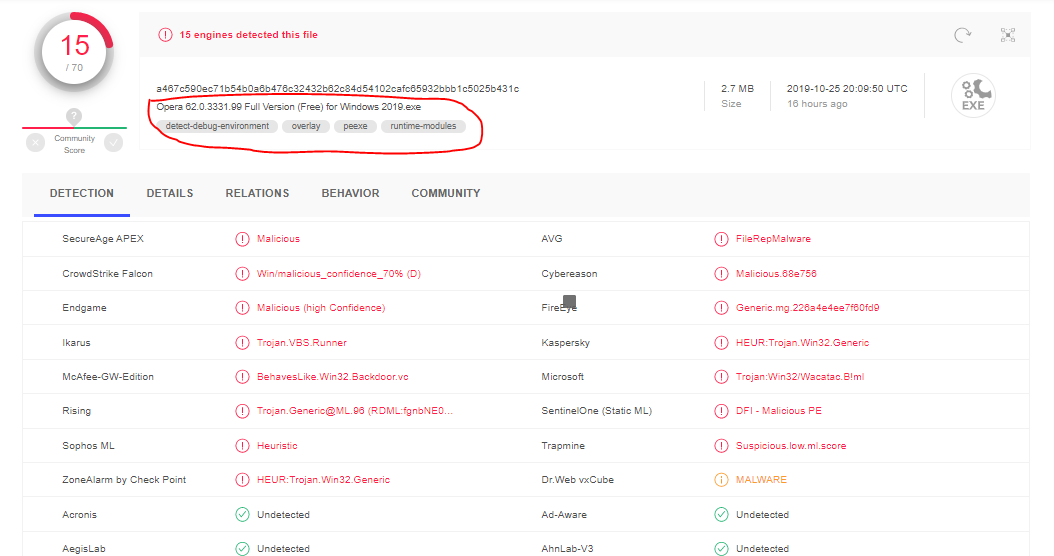
Task: Click the Opera 62.0.3331.99 file name
Action: click(x=289, y=107)
